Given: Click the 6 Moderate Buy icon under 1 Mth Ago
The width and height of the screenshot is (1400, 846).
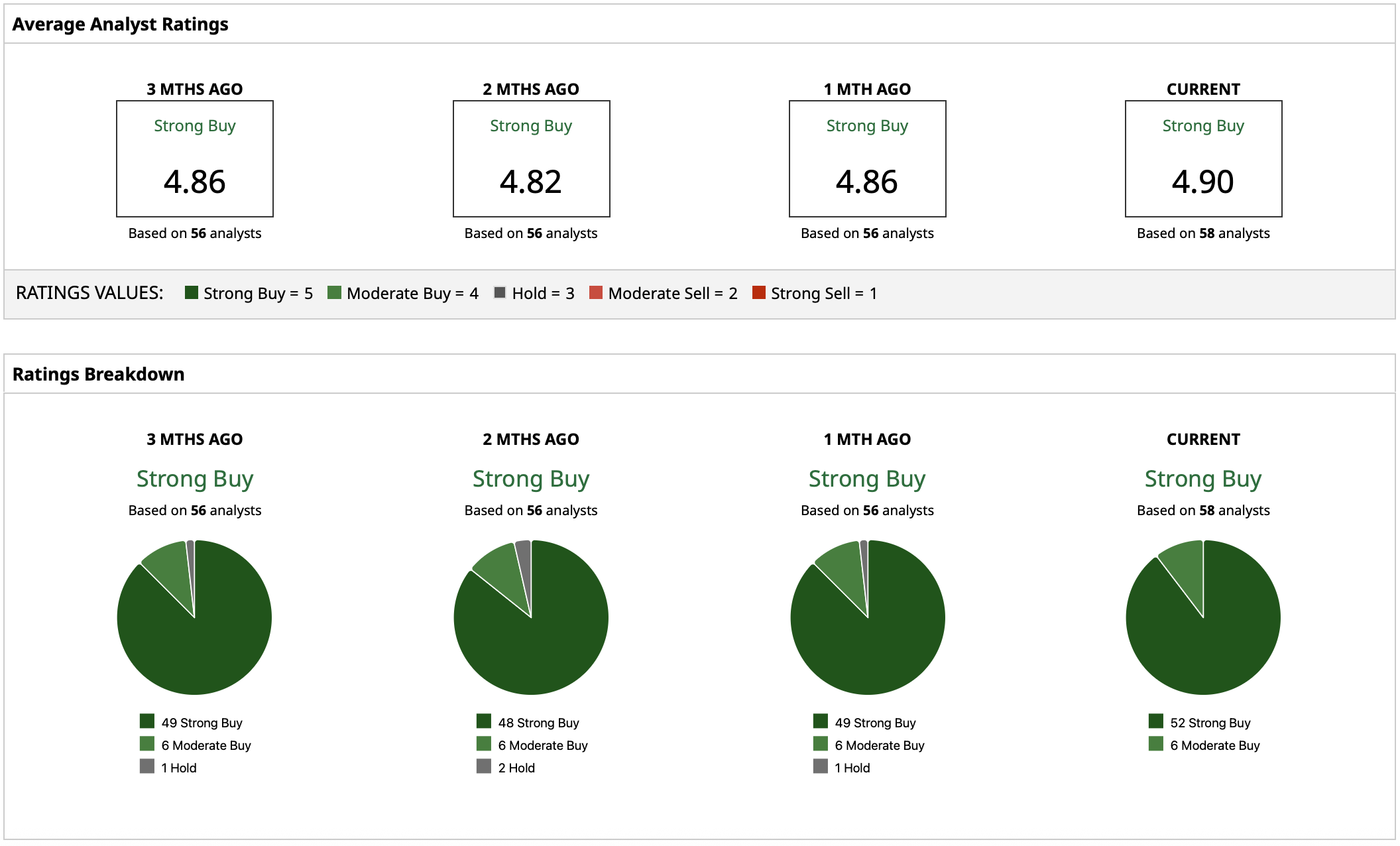Looking at the screenshot, I should pos(821,744).
